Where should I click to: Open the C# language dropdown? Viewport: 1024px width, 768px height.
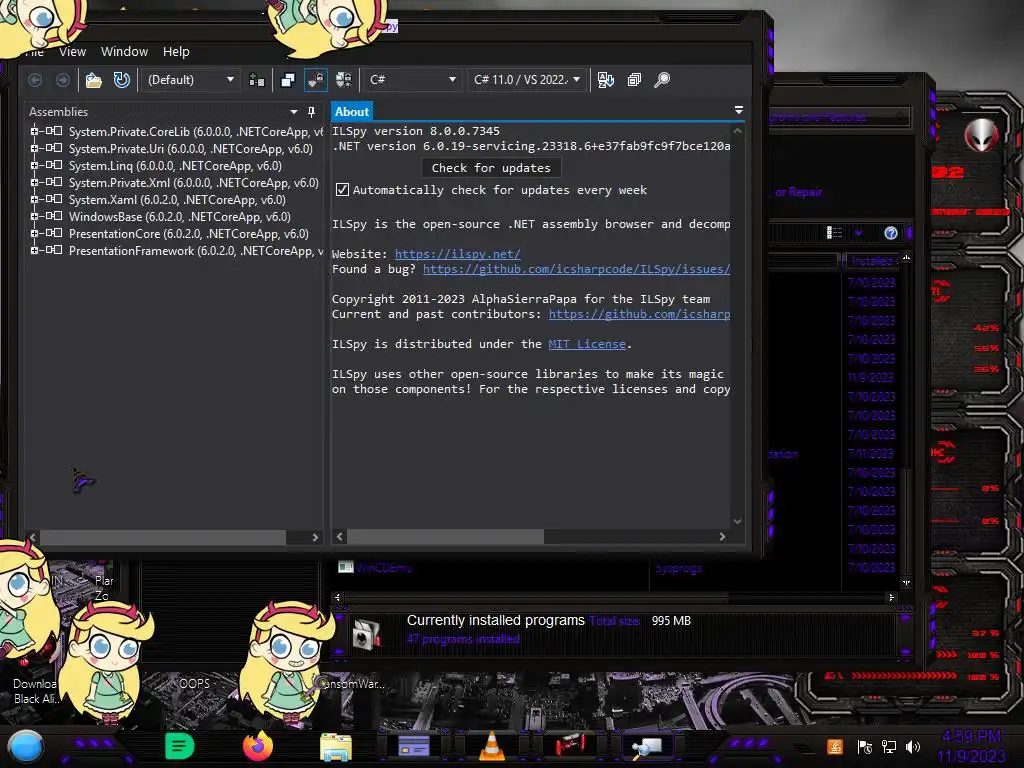pyautogui.click(x=412, y=80)
